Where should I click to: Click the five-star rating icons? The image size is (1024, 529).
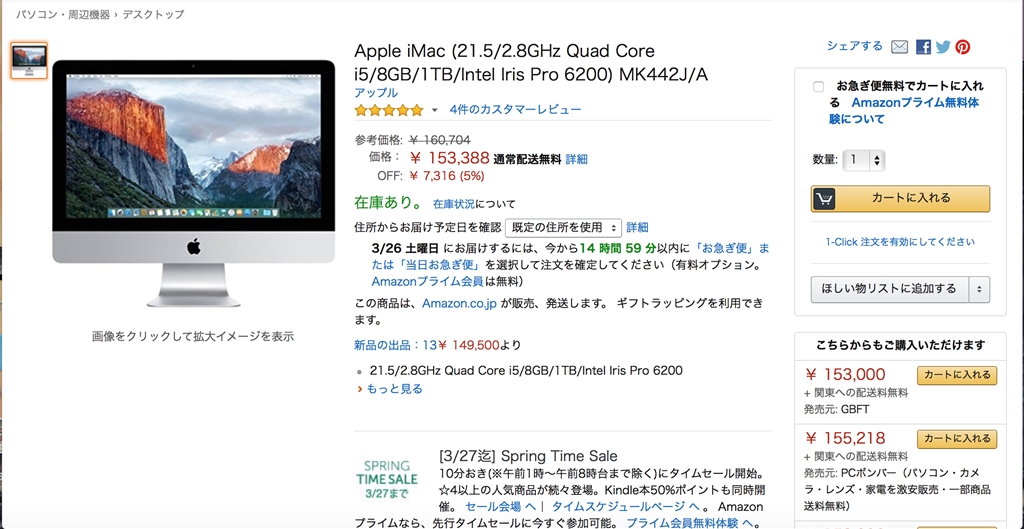[389, 110]
